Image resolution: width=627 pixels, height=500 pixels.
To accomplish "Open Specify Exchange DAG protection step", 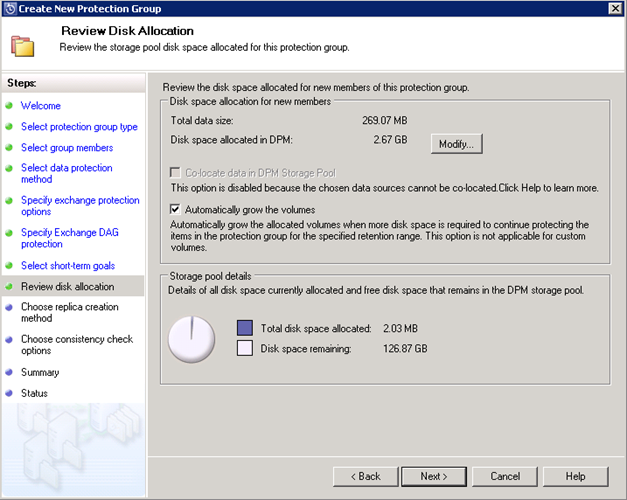I will click(x=70, y=238).
